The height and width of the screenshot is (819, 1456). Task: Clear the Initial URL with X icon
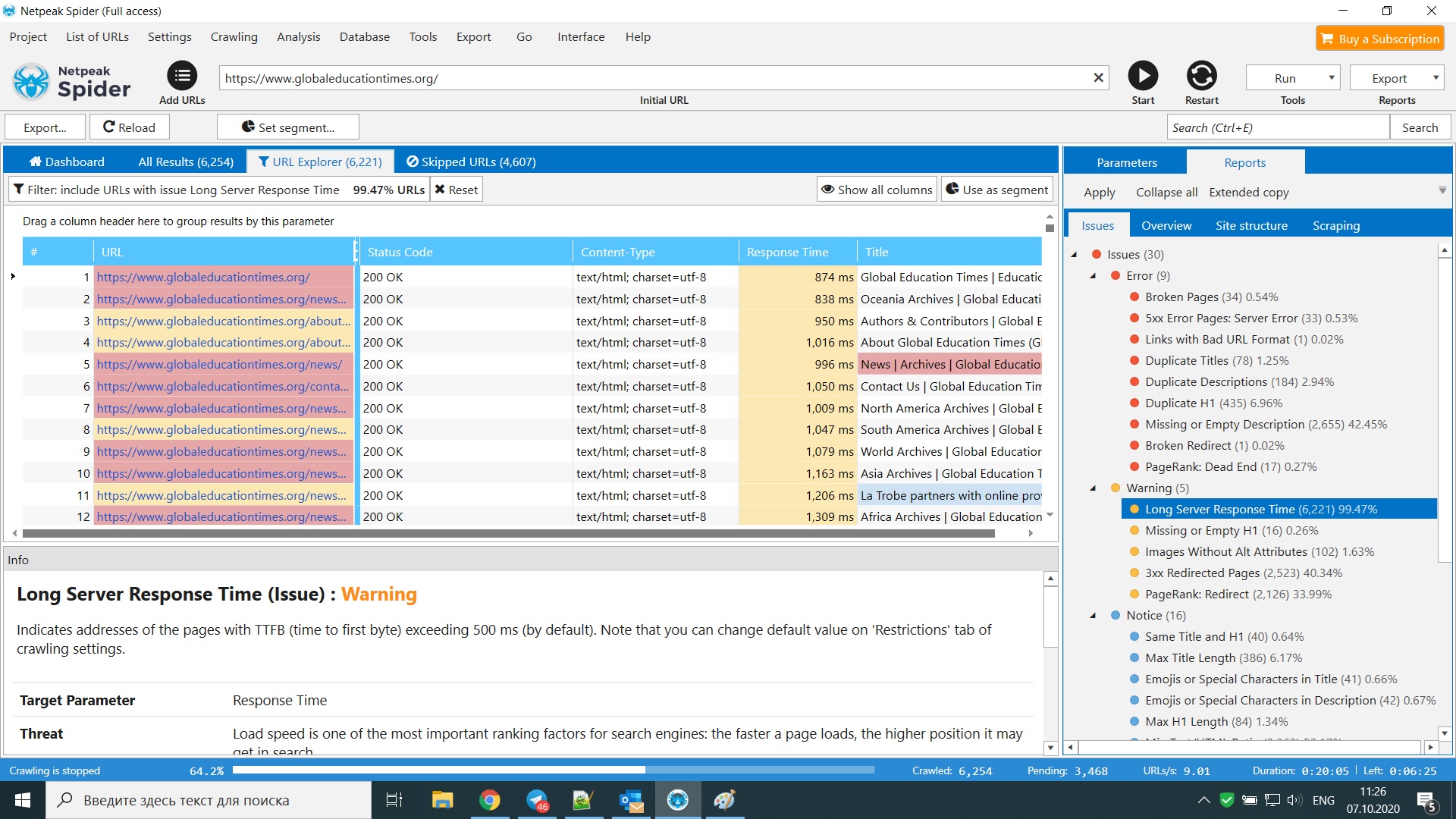click(x=1098, y=77)
